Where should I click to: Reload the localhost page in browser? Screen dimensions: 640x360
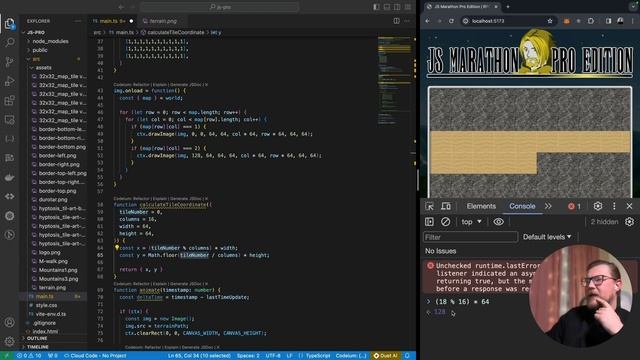451,21
